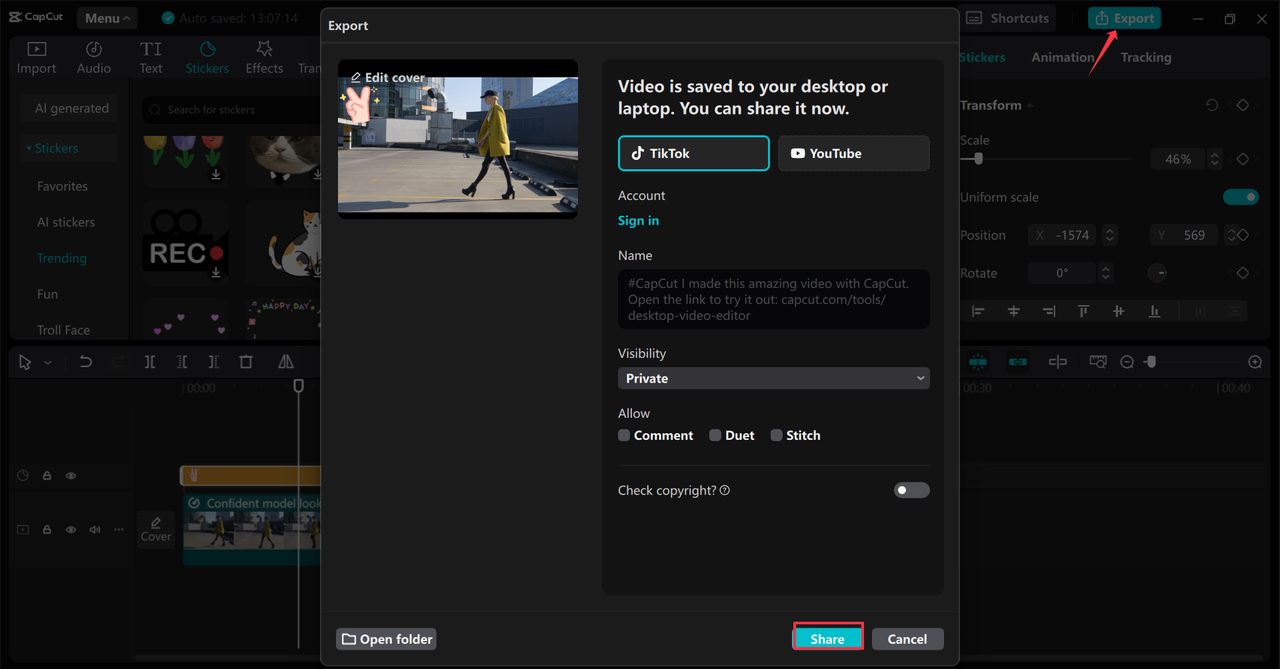Lock the sticker track
This screenshot has width=1280, height=669.
click(x=47, y=476)
